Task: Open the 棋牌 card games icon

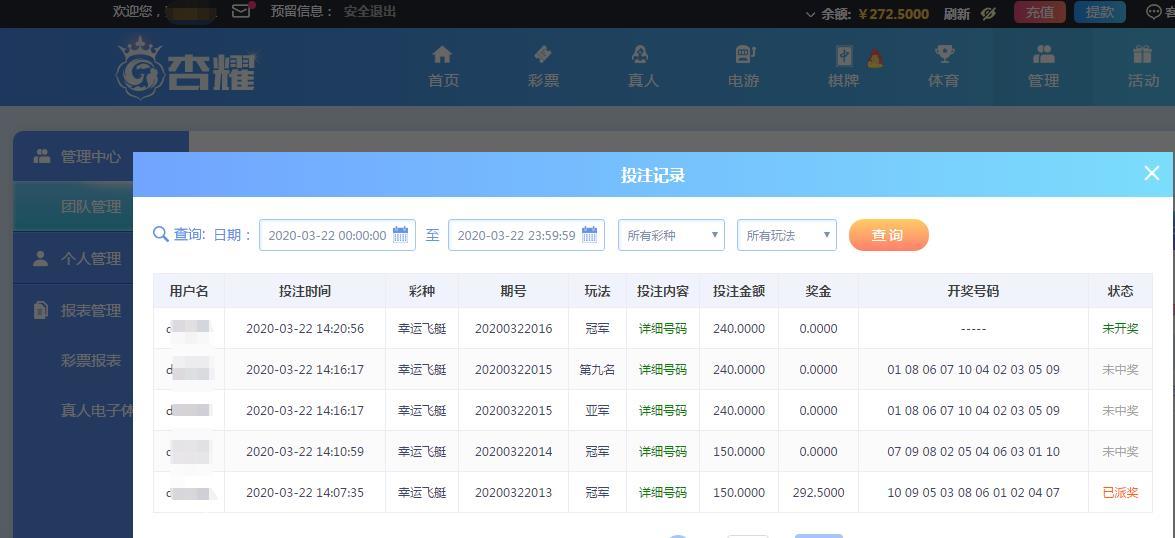Action: (x=844, y=56)
